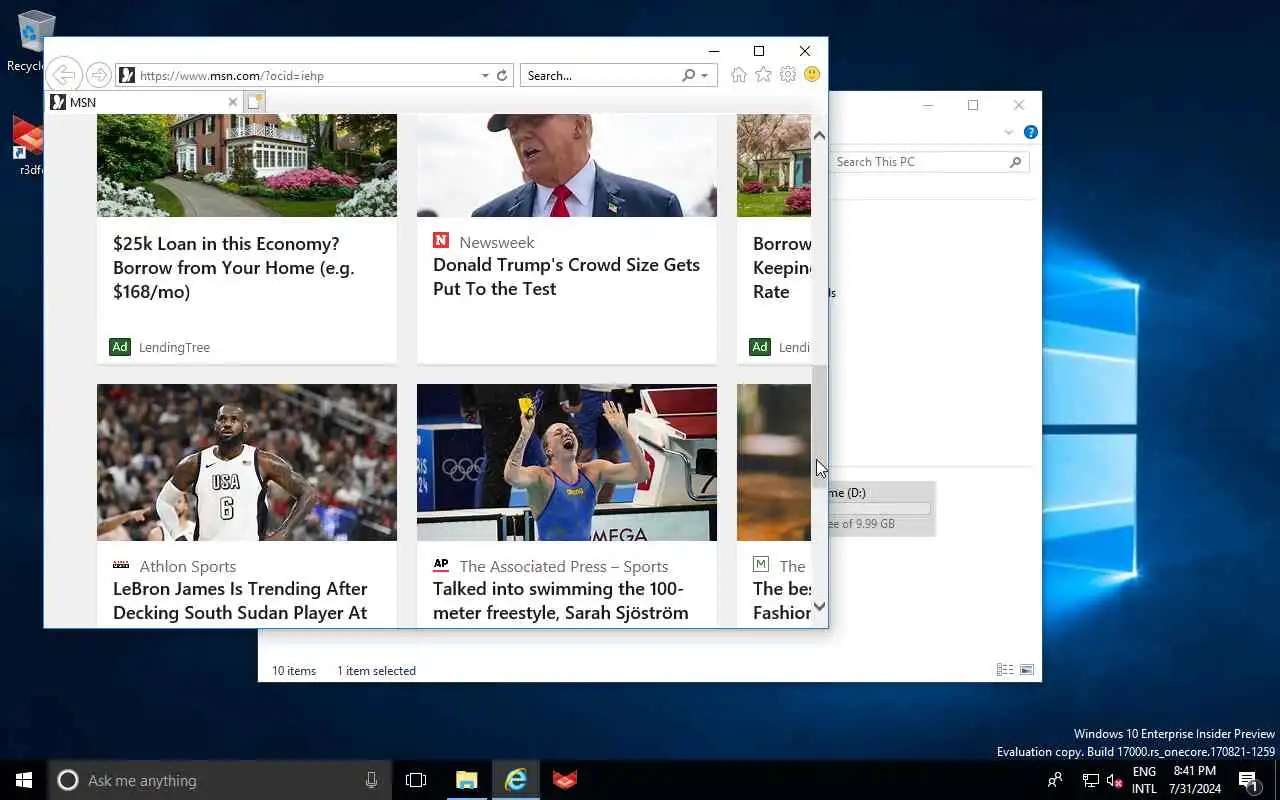This screenshot has width=1280, height=800.
Task: Click Internet Explorer taskbar icon
Action: coord(516,780)
